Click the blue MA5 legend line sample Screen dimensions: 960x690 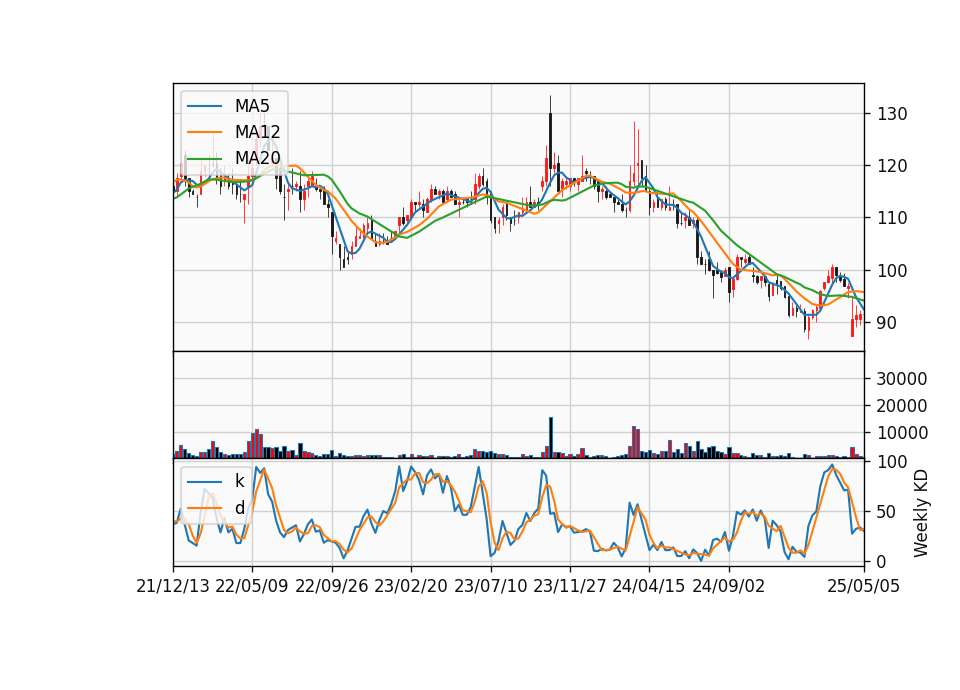pos(204,107)
